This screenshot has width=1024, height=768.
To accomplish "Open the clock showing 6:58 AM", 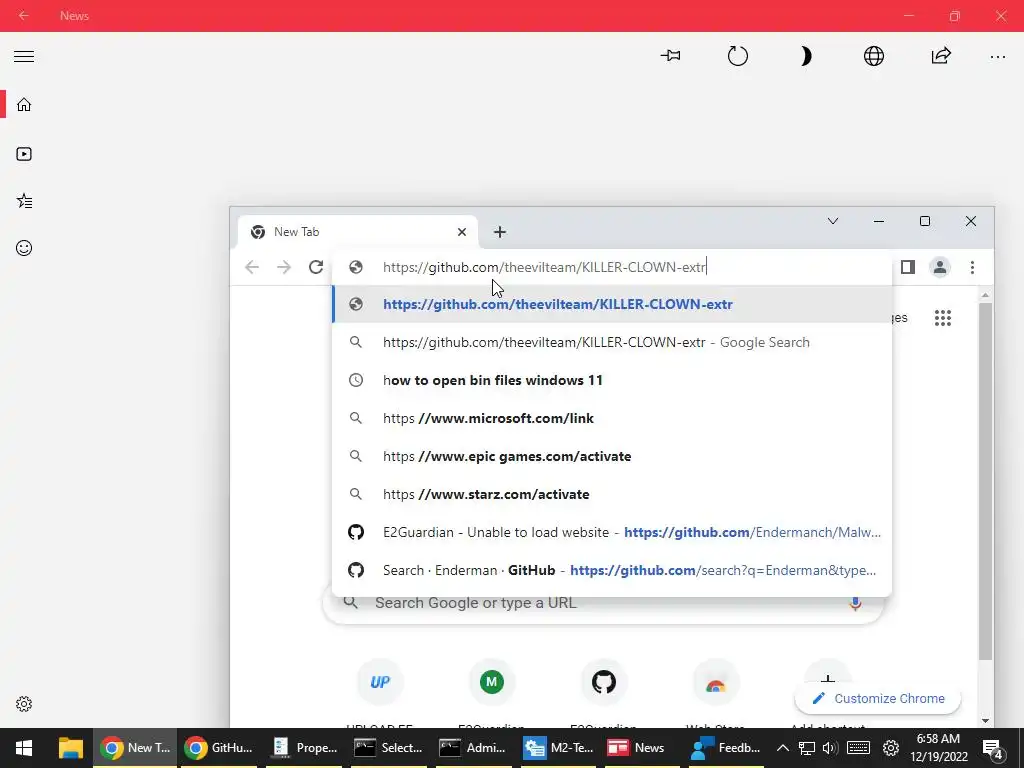I will [x=938, y=748].
